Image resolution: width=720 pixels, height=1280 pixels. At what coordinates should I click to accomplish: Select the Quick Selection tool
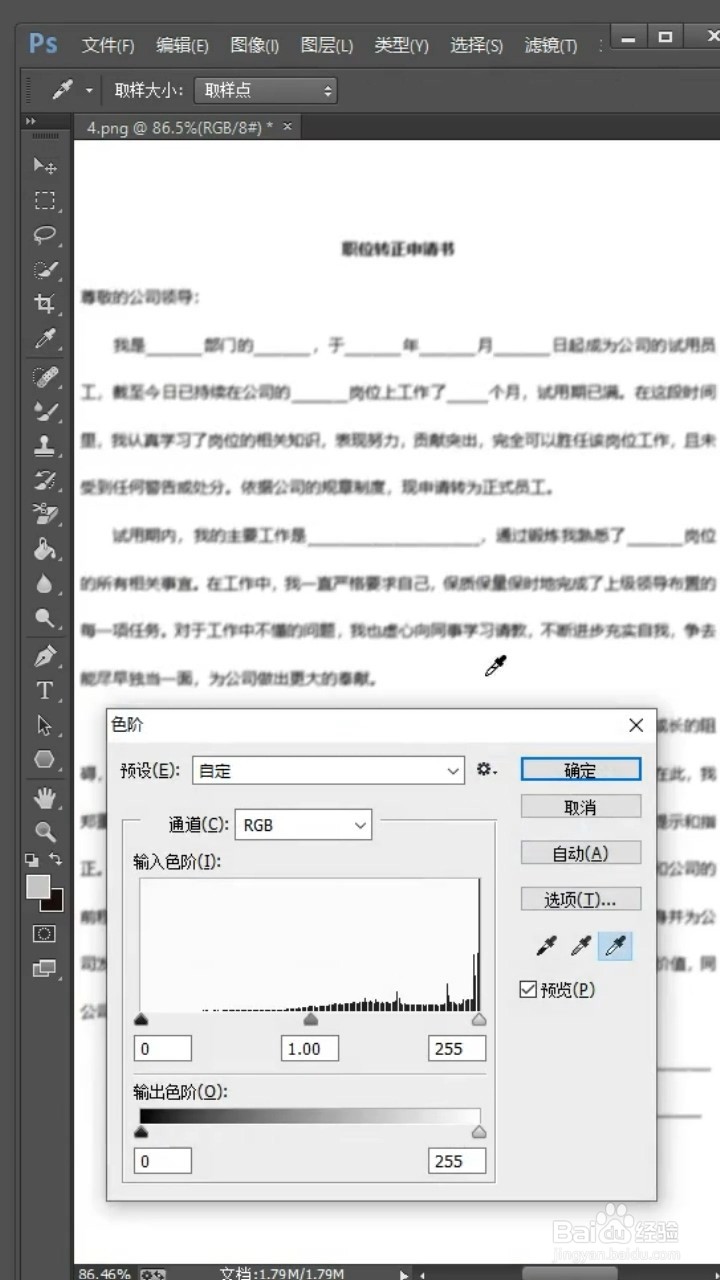pyautogui.click(x=45, y=270)
